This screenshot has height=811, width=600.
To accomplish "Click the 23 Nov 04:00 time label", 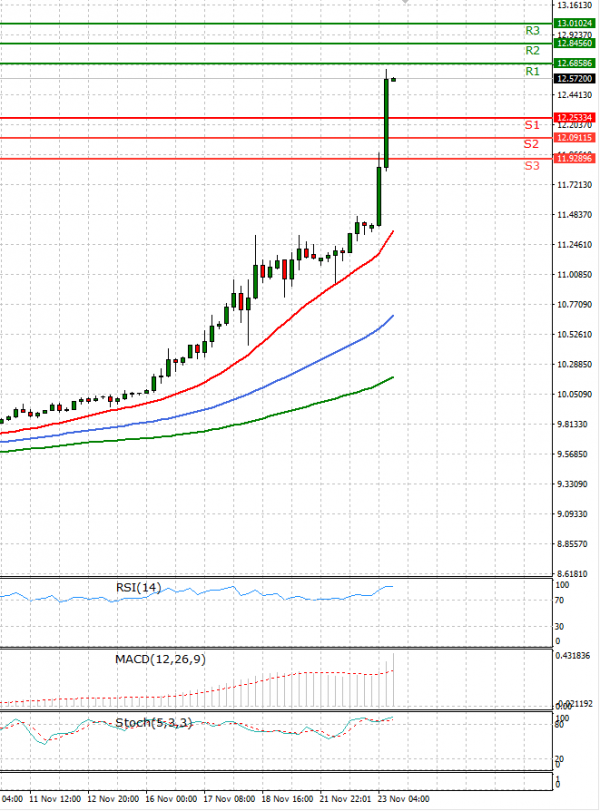I will pos(403,799).
